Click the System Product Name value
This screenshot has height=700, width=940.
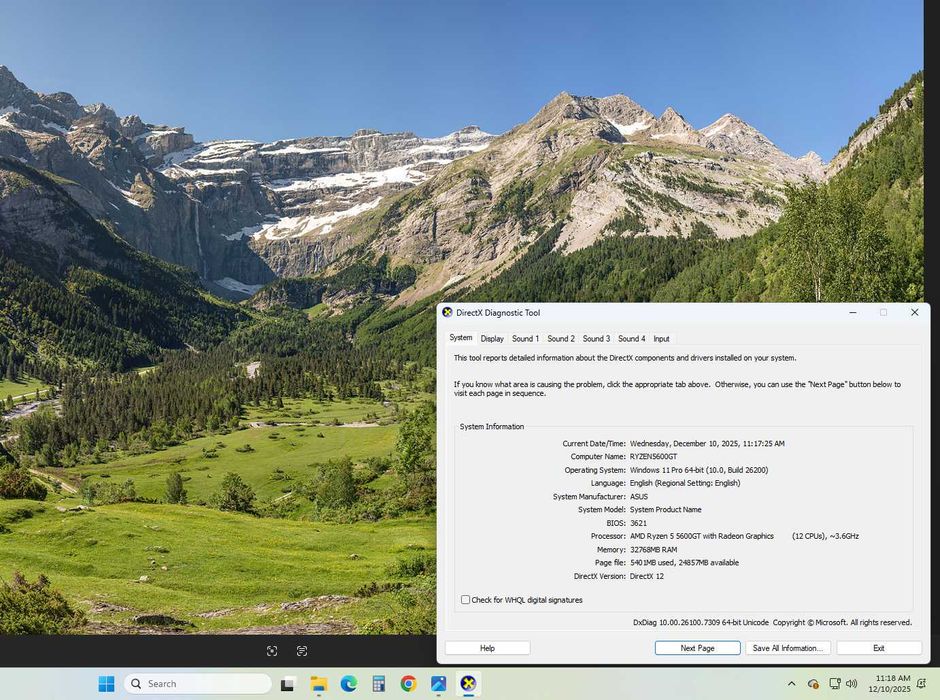pyautogui.click(x=665, y=510)
